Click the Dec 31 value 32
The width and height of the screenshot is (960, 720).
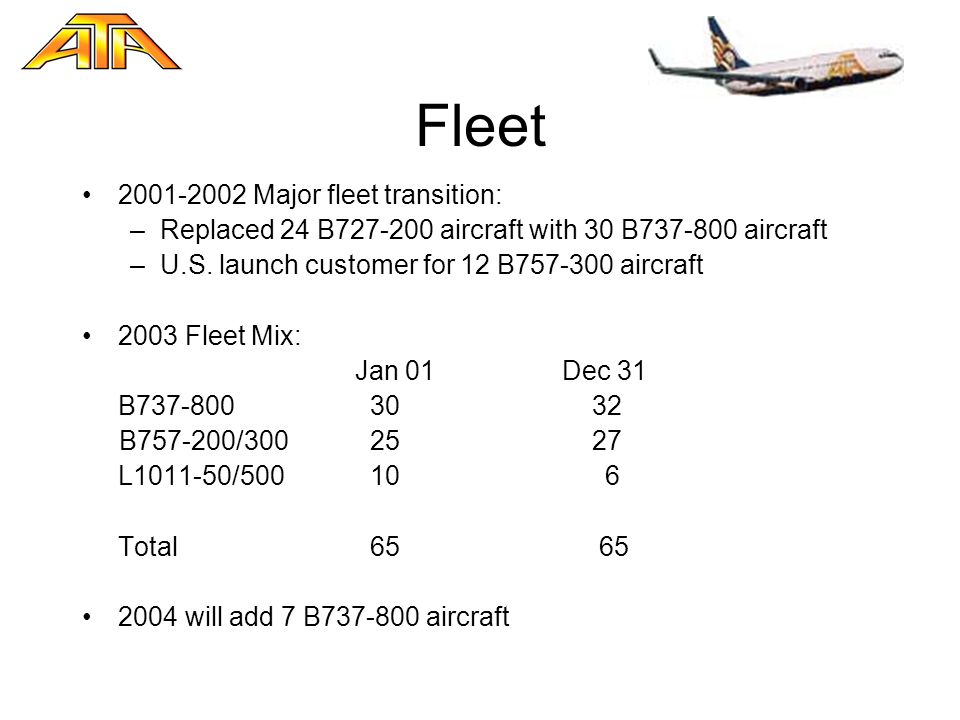pyautogui.click(x=607, y=405)
